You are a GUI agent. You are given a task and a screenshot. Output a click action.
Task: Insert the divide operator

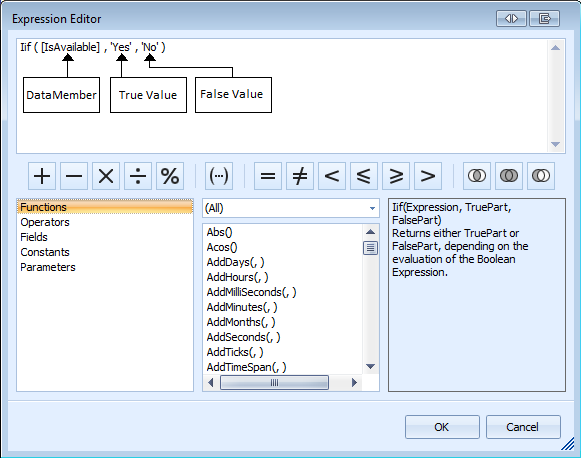[x=138, y=176]
